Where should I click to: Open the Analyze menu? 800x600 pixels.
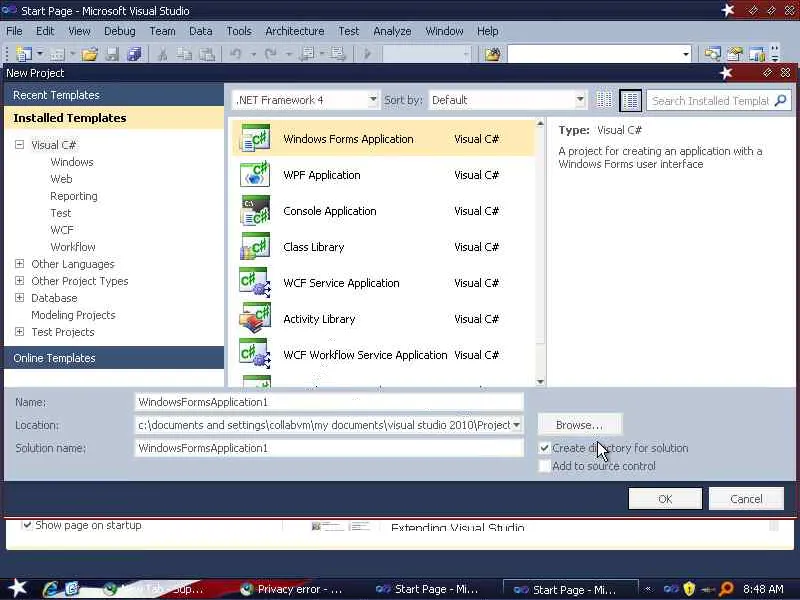click(x=392, y=31)
